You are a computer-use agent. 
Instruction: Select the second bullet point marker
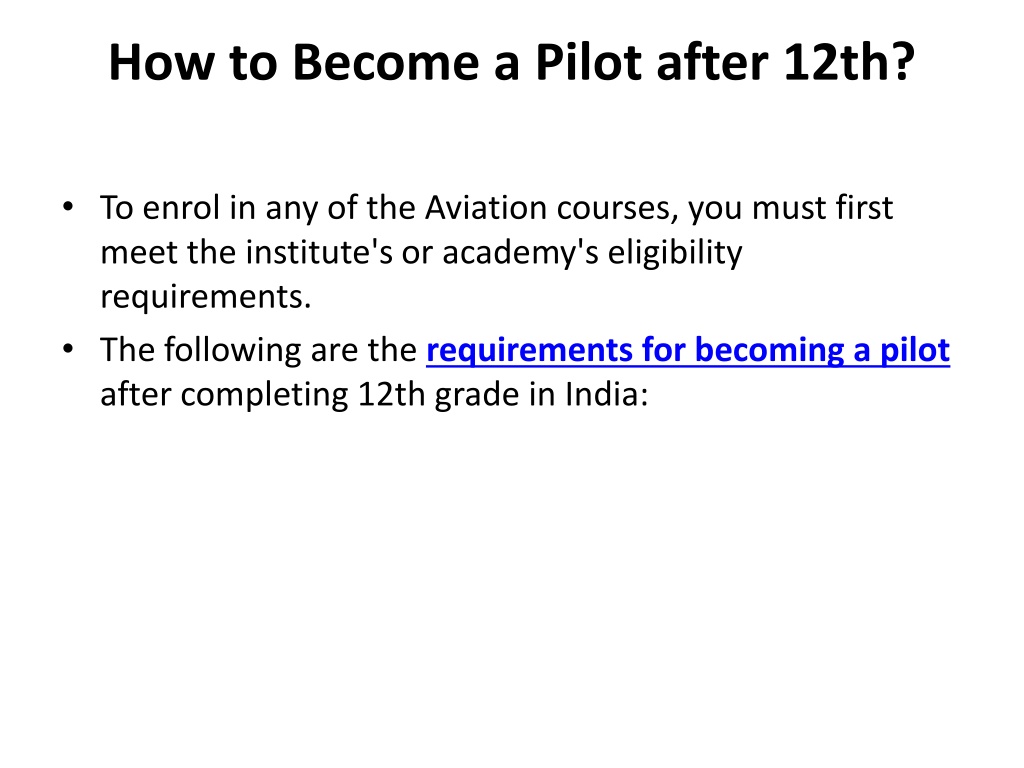click(x=68, y=350)
